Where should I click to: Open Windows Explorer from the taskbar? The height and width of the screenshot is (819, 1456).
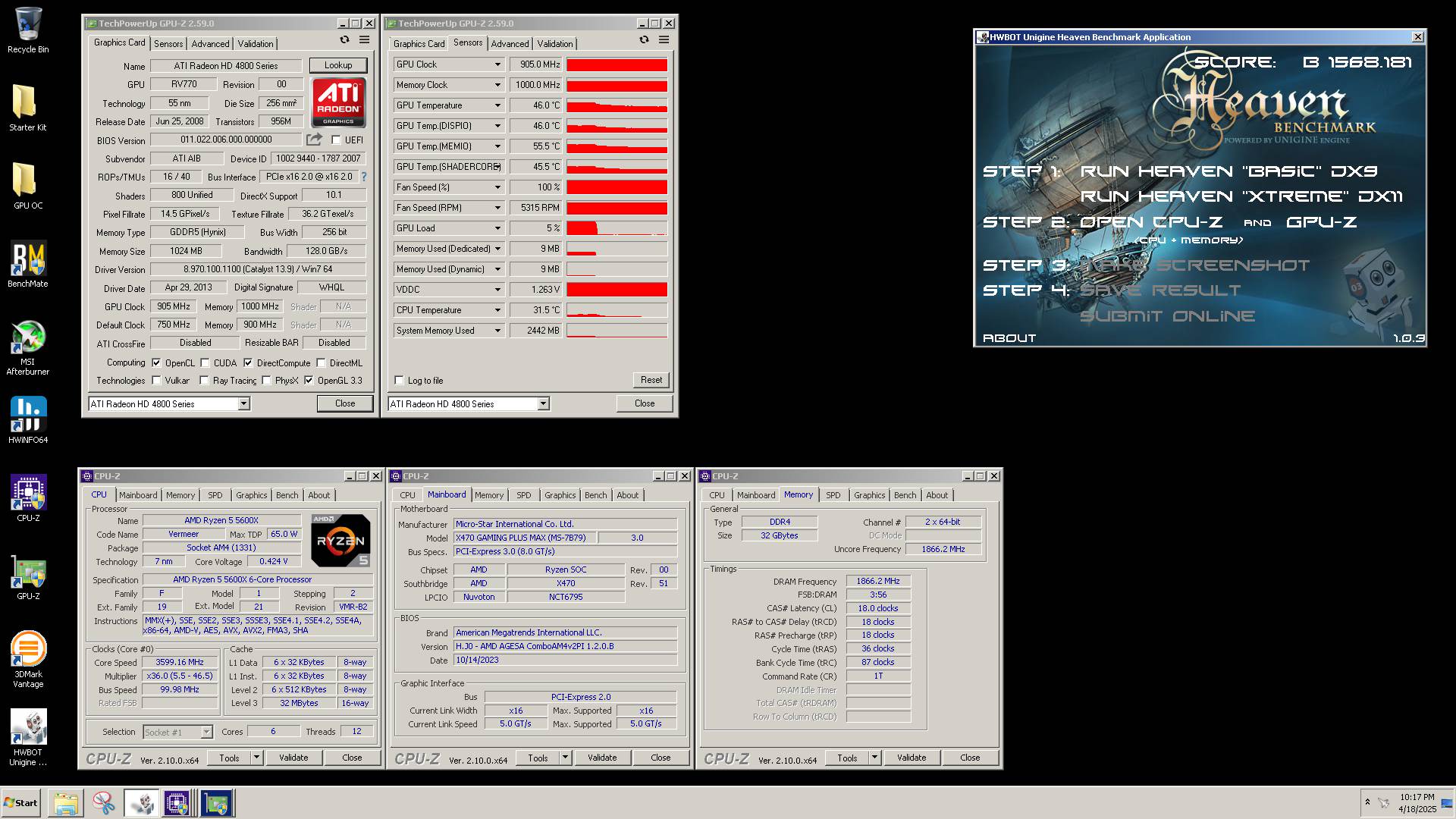click(66, 803)
